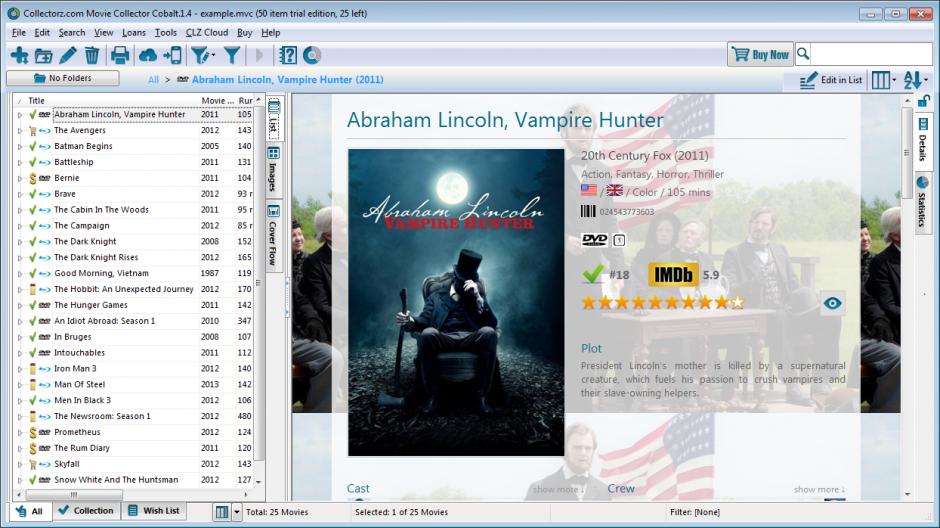Click the All breadcrumb link
The width and height of the screenshot is (940, 528).
[153, 80]
